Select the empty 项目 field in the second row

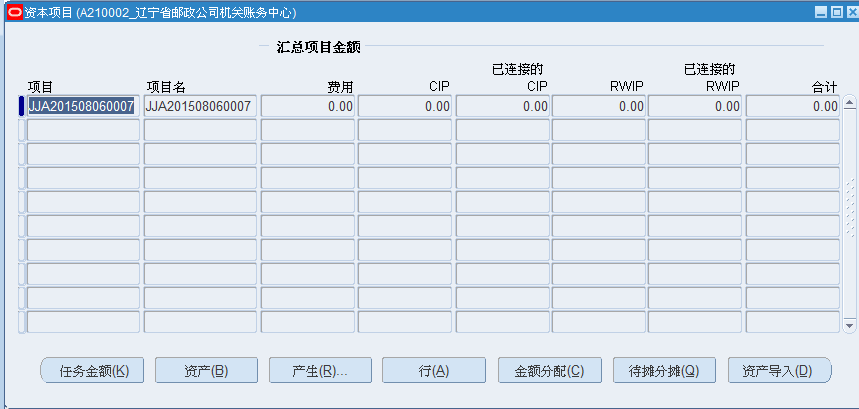click(x=82, y=130)
